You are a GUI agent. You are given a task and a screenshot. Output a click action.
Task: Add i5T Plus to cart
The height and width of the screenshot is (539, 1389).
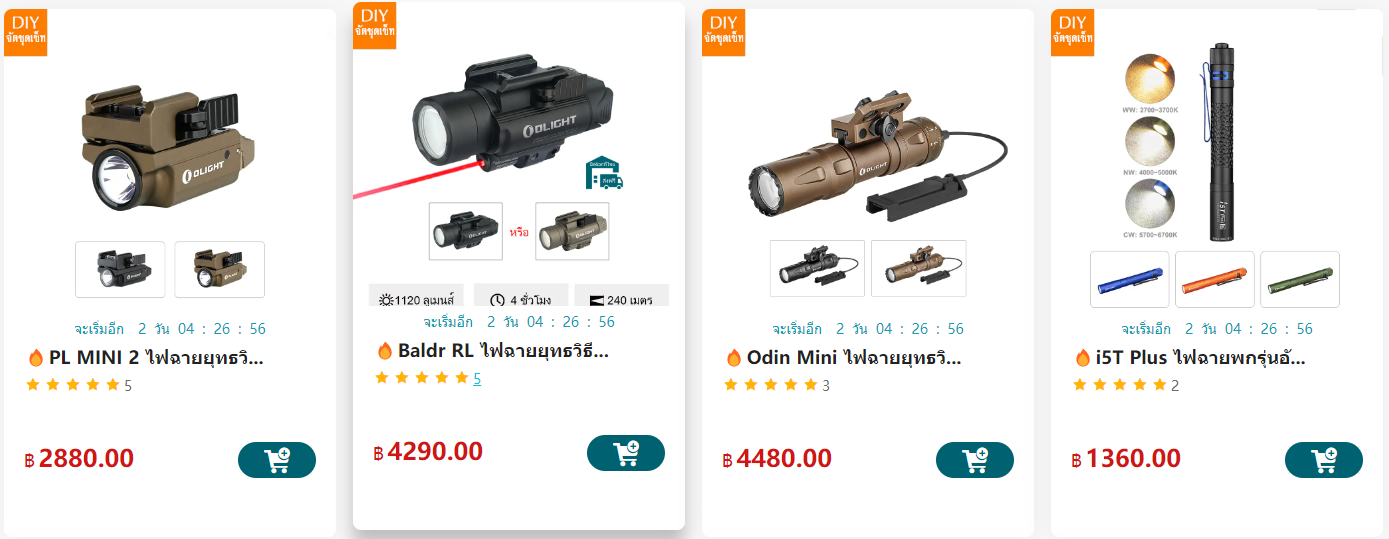click(x=1324, y=460)
